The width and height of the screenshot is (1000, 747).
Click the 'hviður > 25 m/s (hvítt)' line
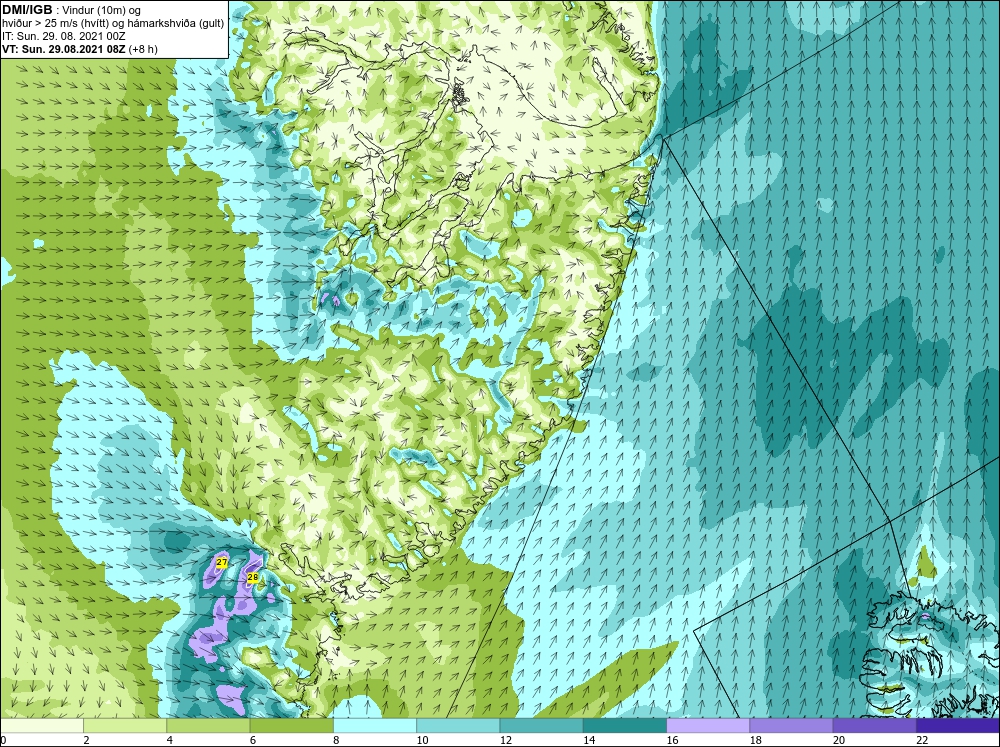(57, 23)
